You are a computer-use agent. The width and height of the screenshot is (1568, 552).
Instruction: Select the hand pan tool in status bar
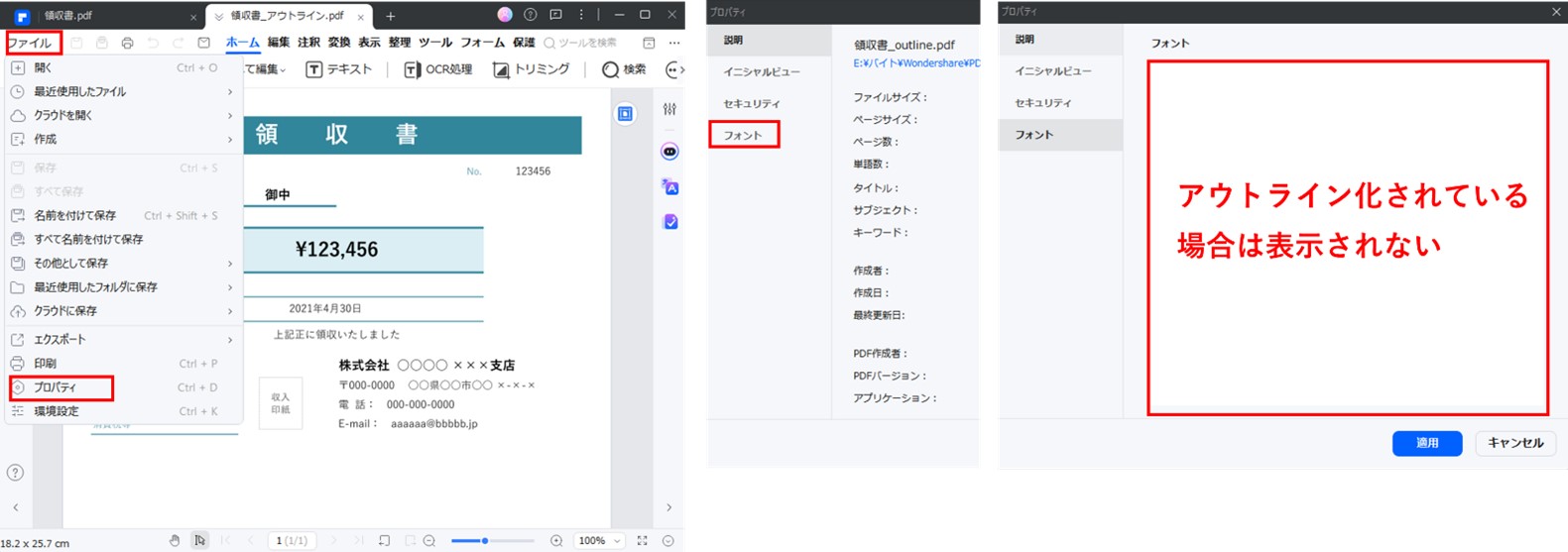175,540
